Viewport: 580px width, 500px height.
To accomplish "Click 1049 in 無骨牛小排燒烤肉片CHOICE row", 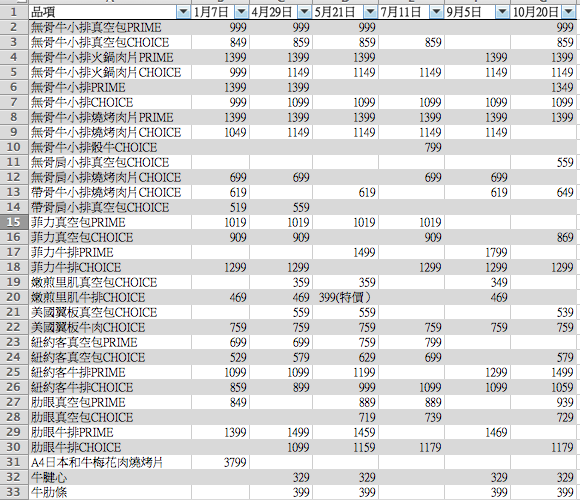I will pyautogui.click(x=220, y=132).
